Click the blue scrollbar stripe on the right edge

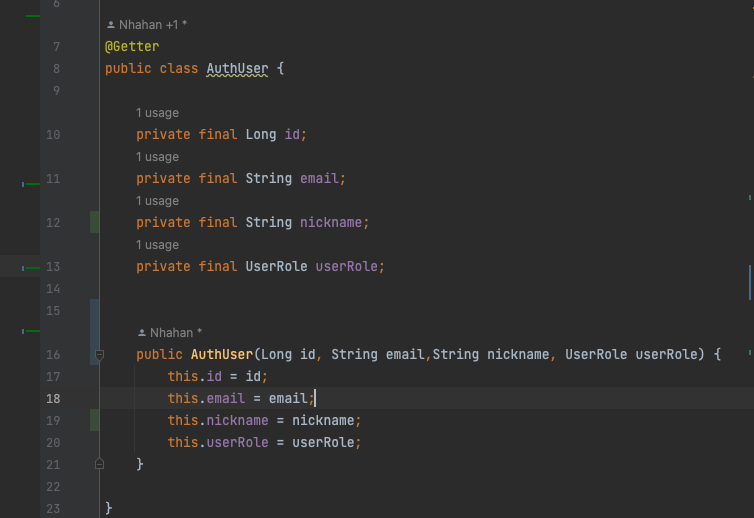coord(750,282)
